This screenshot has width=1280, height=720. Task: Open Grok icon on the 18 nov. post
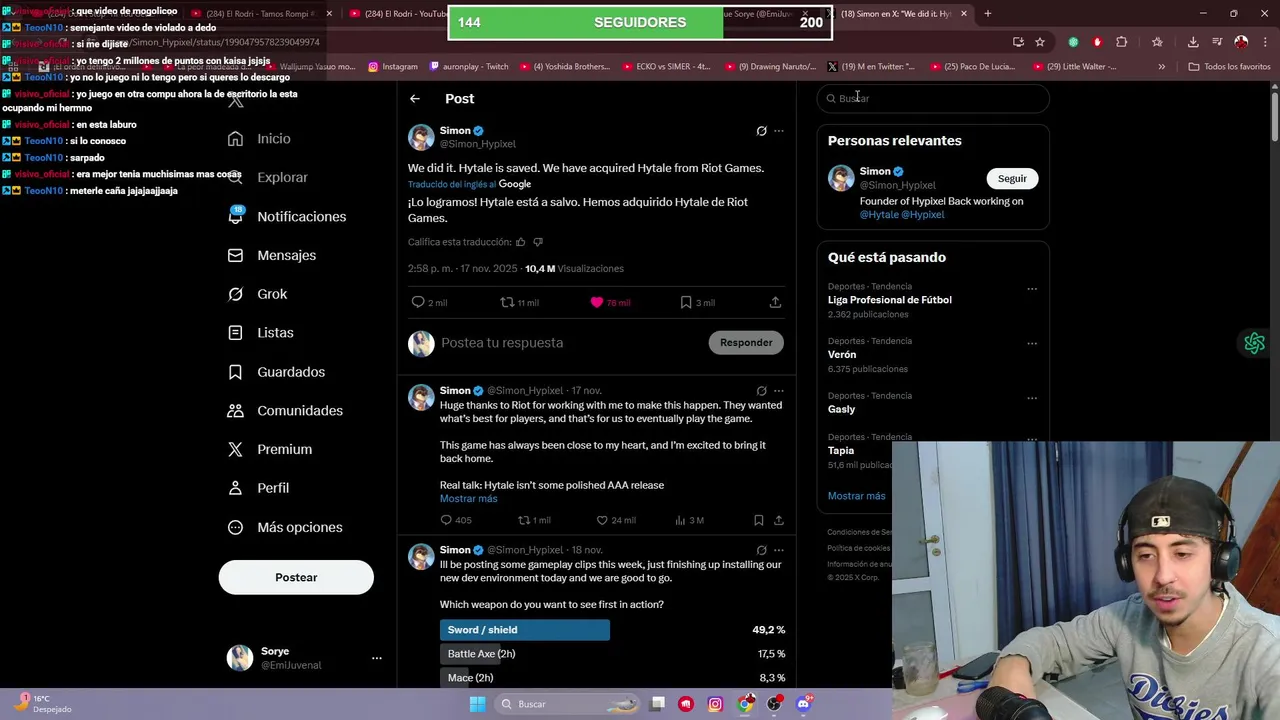(x=761, y=550)
